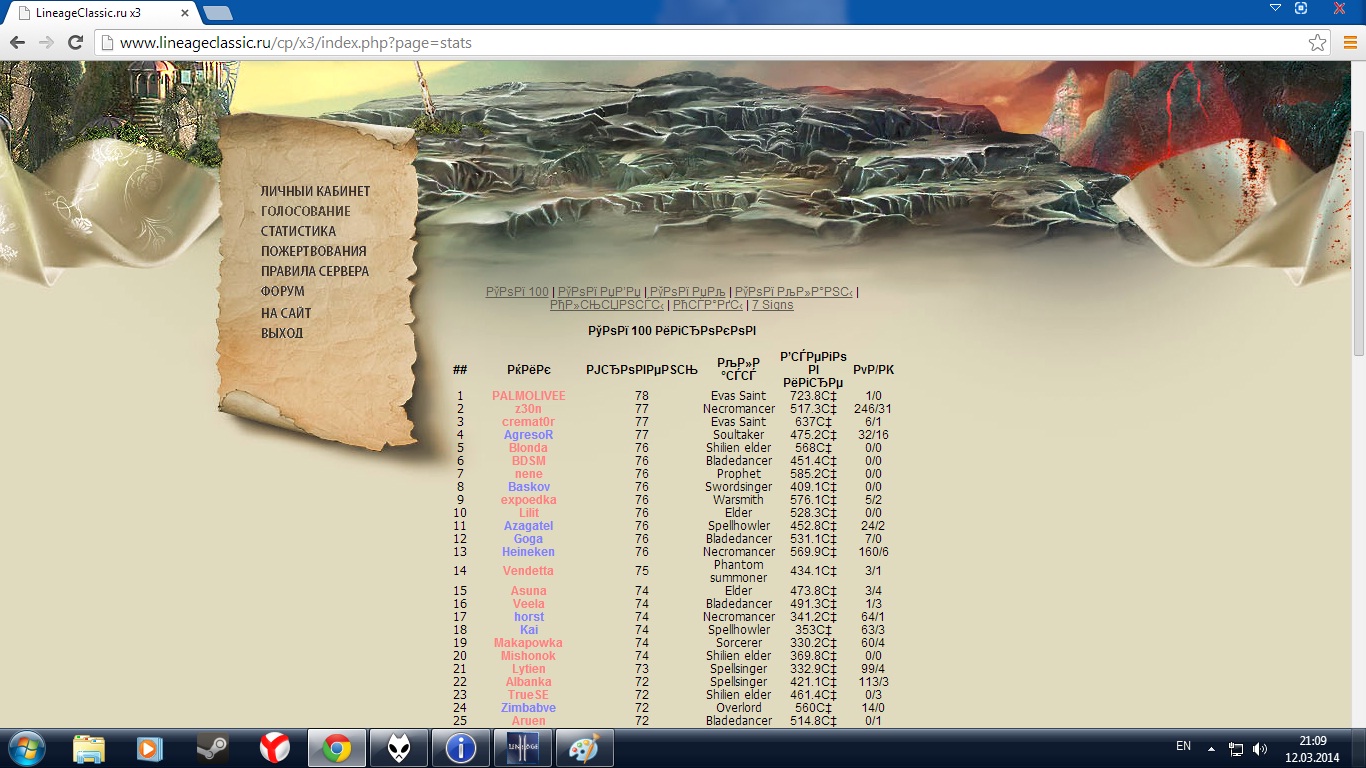Click player name expoedka

click(529, 500)
